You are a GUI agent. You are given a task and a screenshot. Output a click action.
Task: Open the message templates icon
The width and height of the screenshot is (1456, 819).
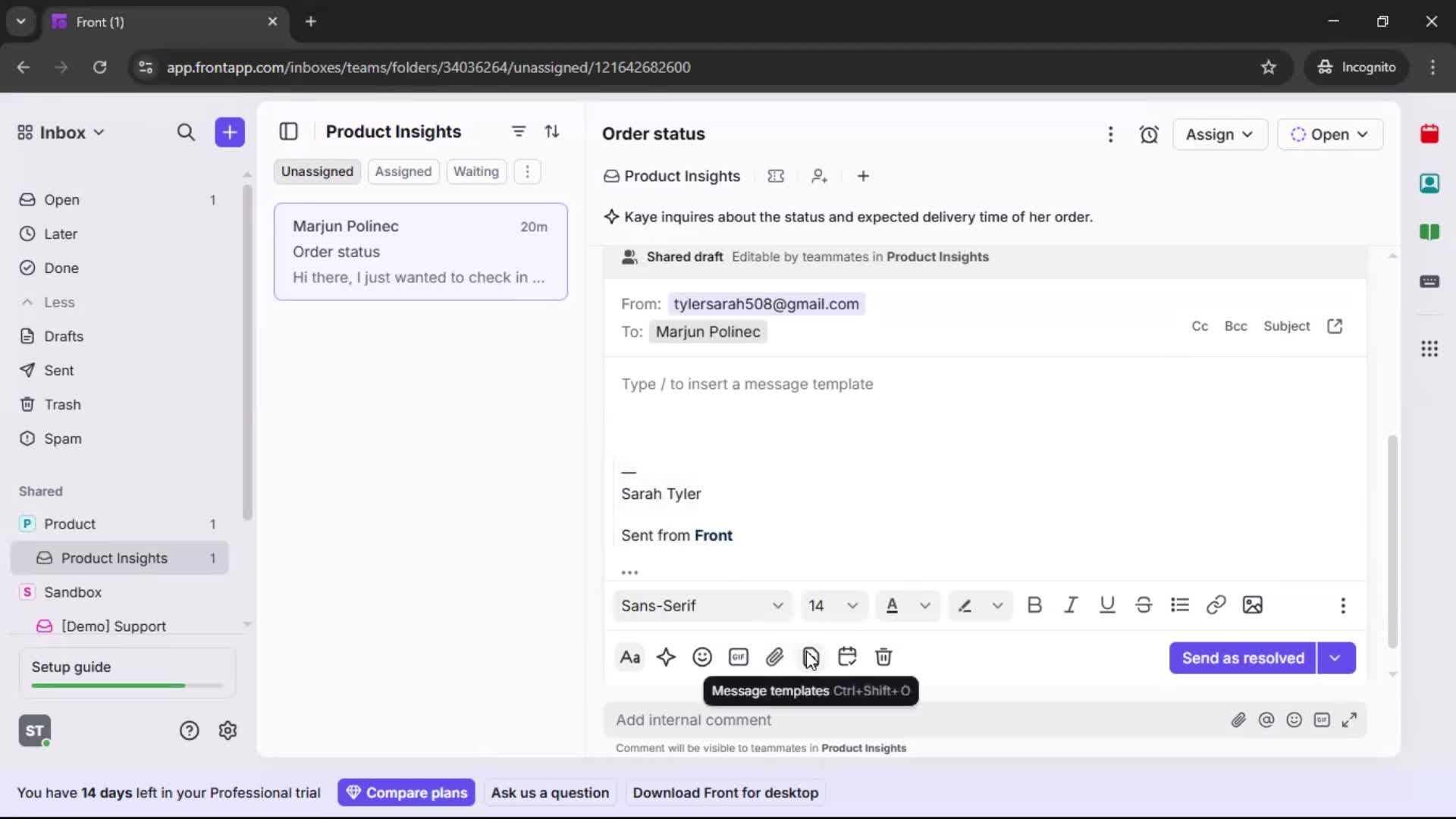click(811, 657)
